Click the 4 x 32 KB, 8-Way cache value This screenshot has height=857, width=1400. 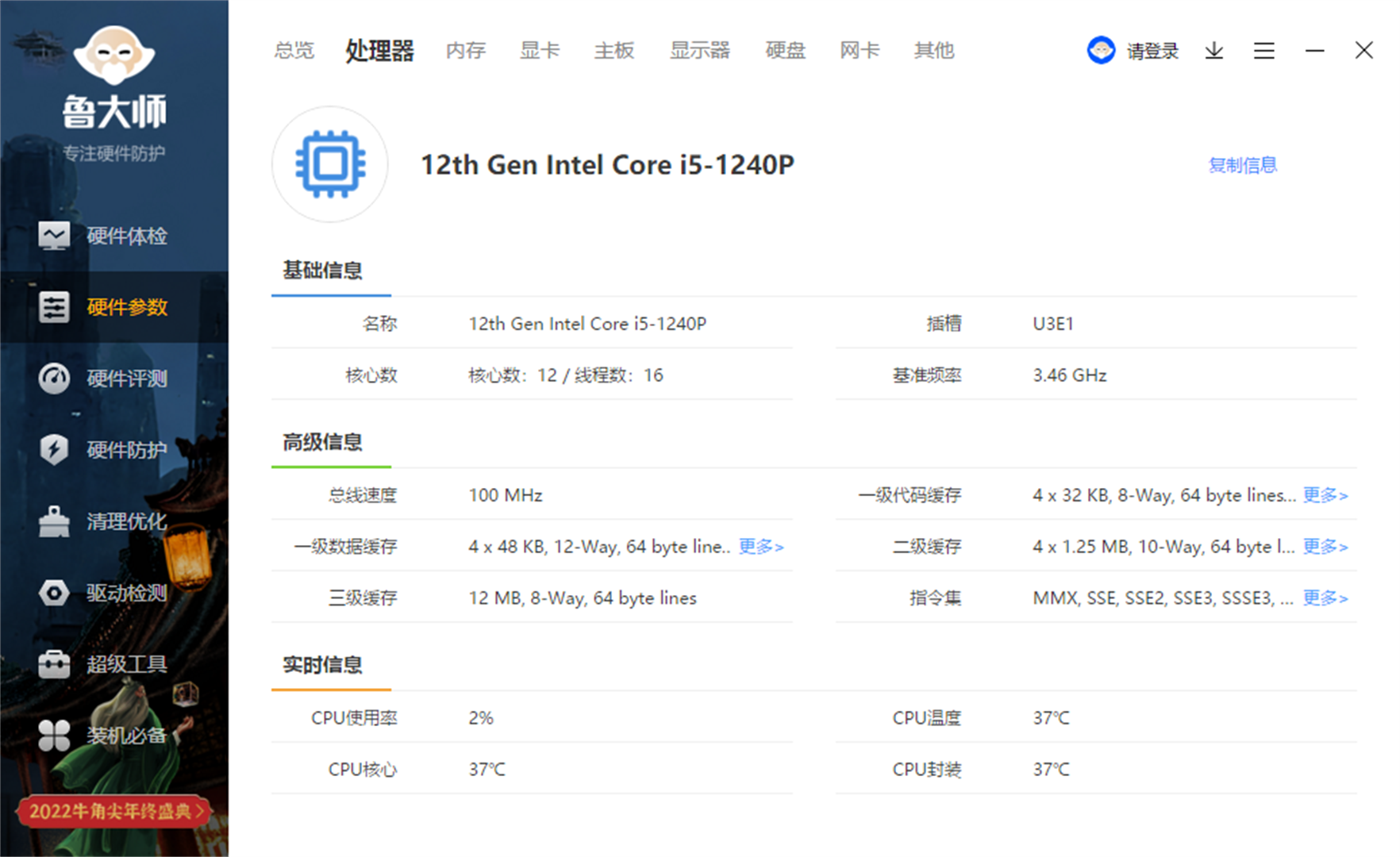click(x=1164, y=495)
